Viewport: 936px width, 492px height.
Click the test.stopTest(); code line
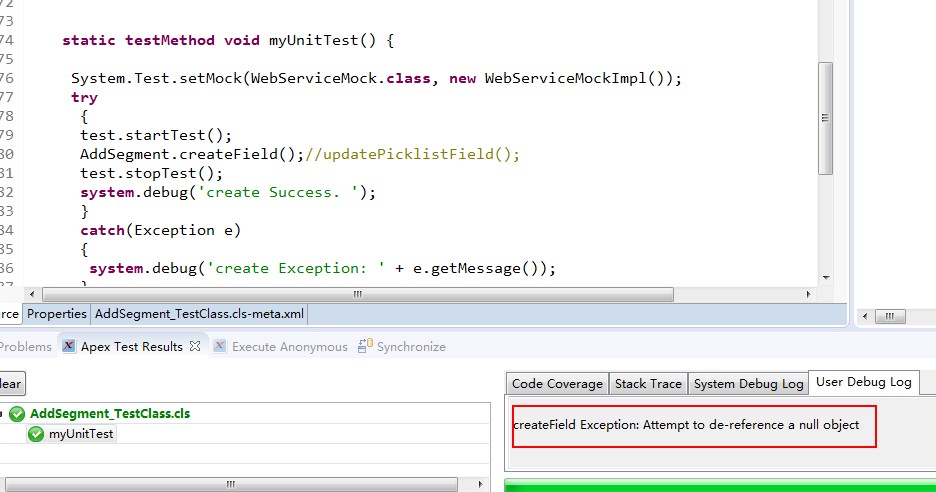coord(152,174)
